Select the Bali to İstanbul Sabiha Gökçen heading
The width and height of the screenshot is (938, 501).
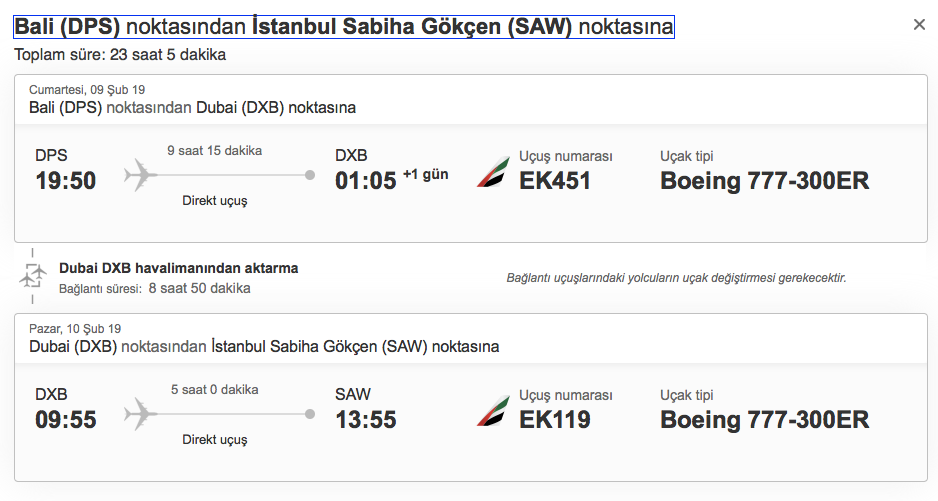click(x=343, y=27)
